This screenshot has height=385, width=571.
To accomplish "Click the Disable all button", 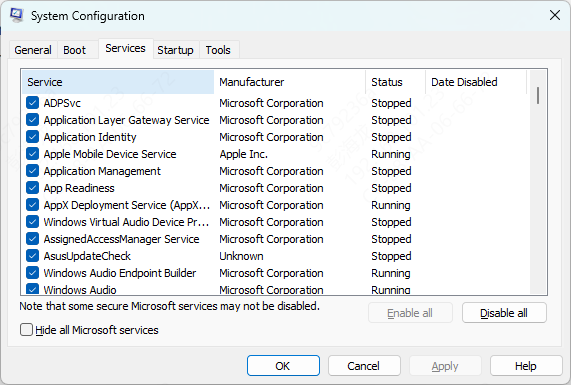I will tap(504, 313).
